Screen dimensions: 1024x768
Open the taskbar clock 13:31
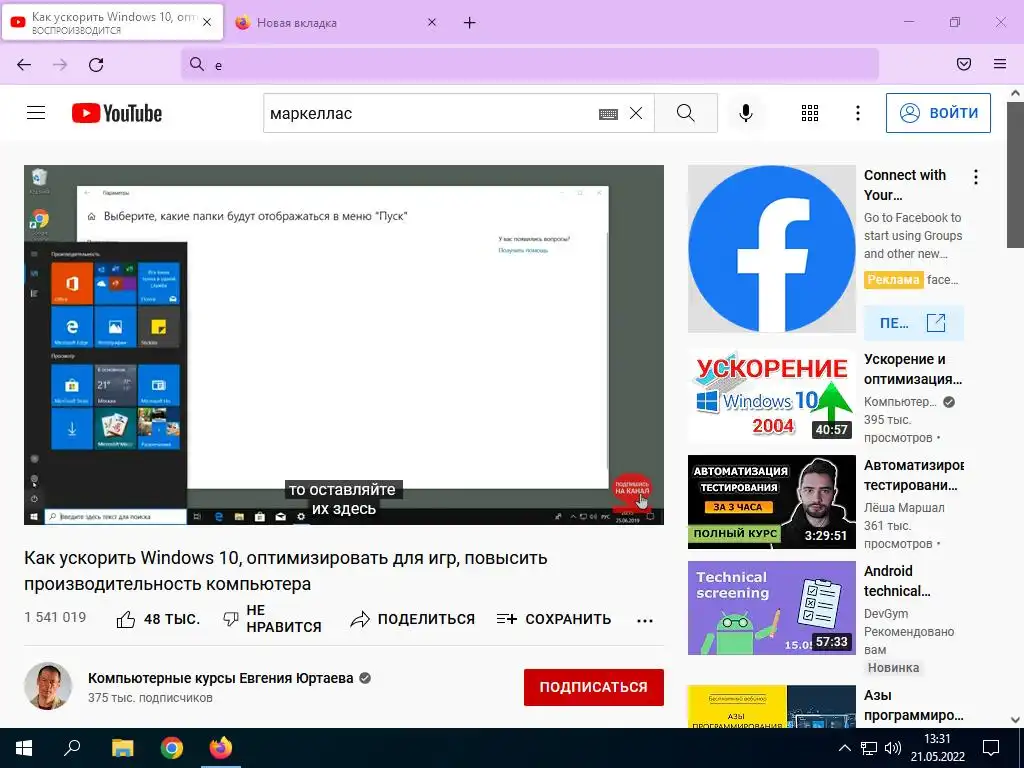937,748
